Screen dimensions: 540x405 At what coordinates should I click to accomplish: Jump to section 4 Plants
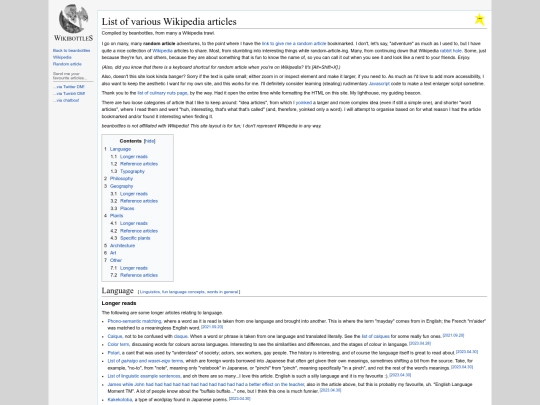(116, 216)
